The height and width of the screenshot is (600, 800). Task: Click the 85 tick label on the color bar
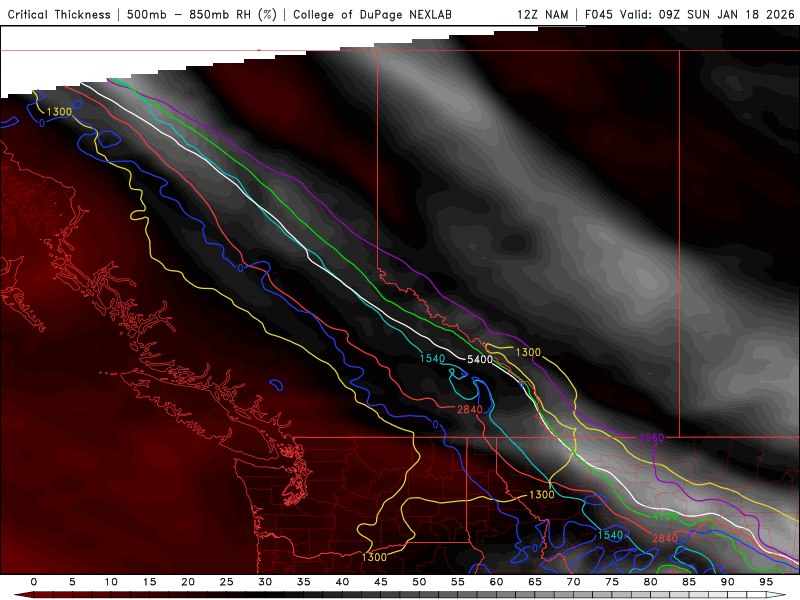click(689, 582)
